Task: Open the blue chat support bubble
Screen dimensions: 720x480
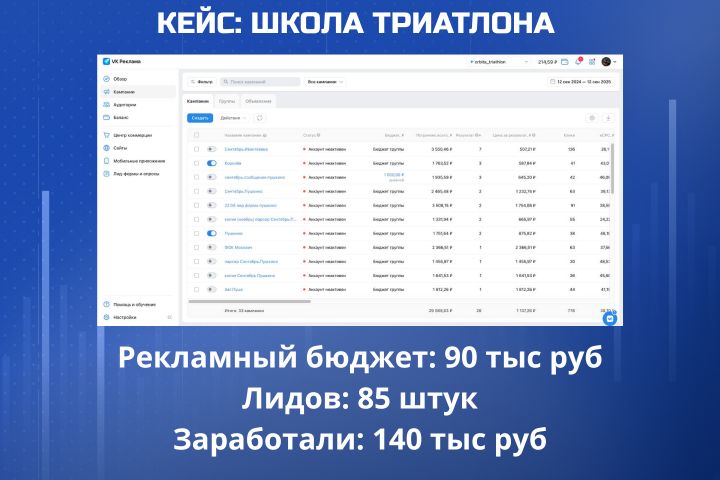Action: pos(610,318)
